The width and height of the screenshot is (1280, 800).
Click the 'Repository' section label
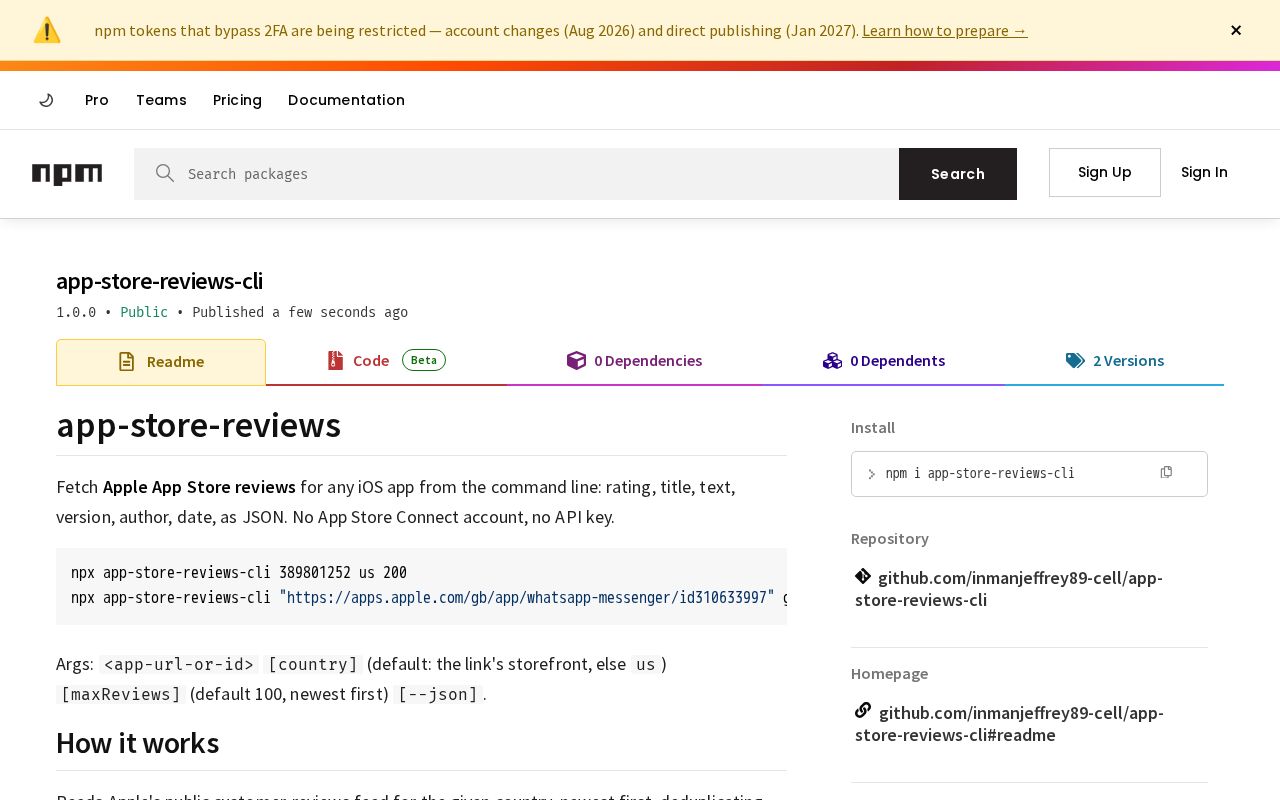pos(890,539)
